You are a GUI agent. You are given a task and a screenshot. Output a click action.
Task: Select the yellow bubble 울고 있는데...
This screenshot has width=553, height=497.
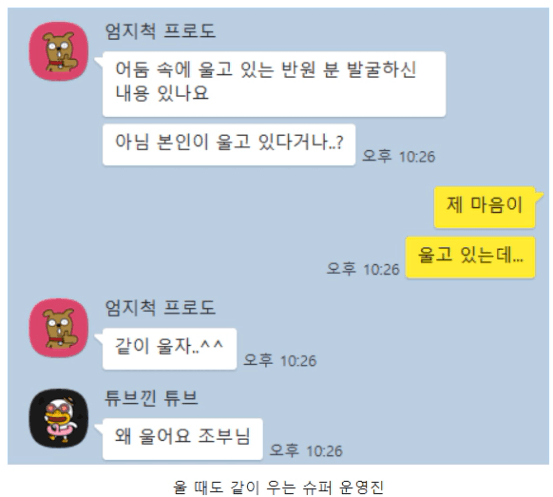click(470, 257)
